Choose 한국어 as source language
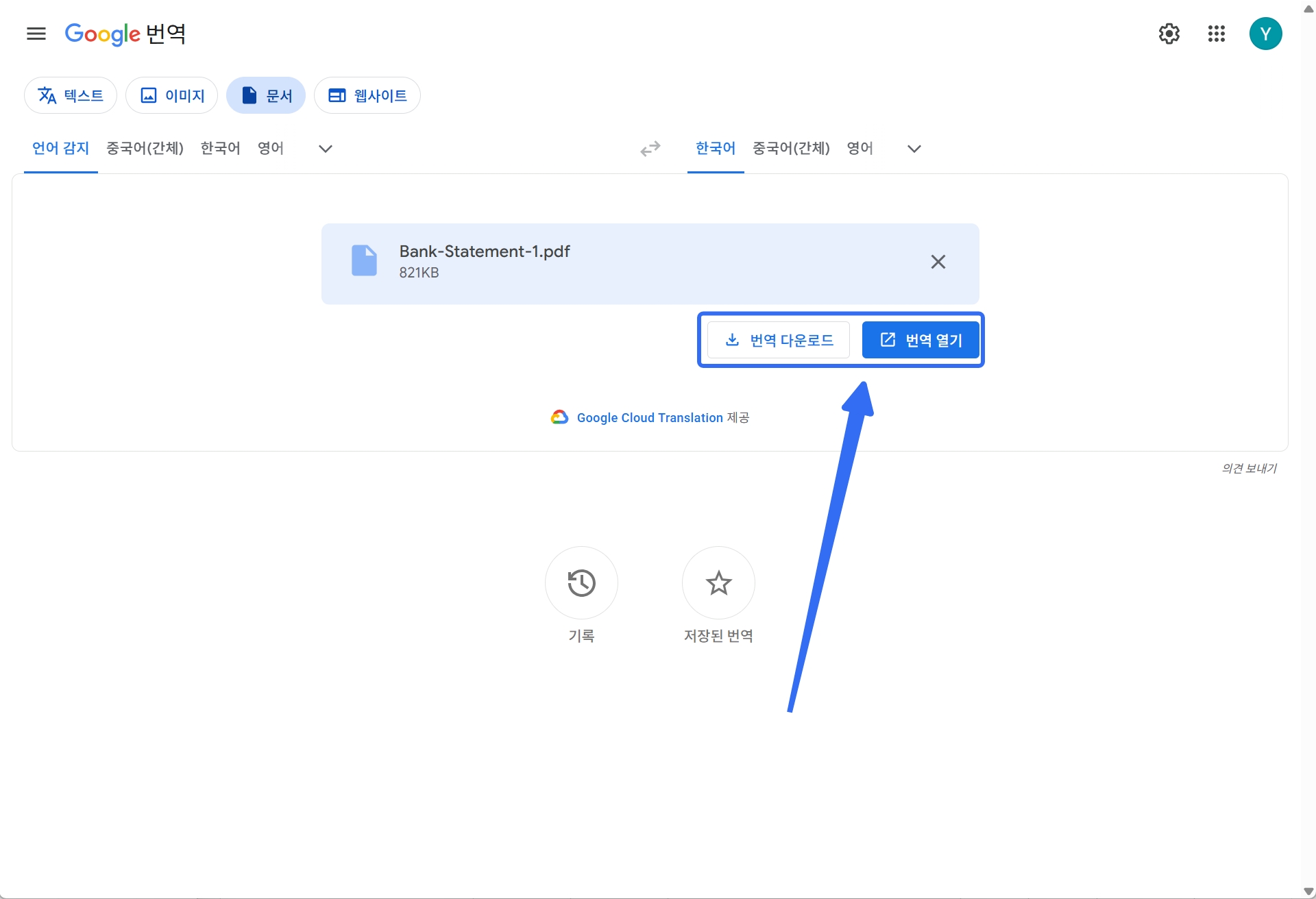Screen dimensions: 1316x899 point(220,148)
